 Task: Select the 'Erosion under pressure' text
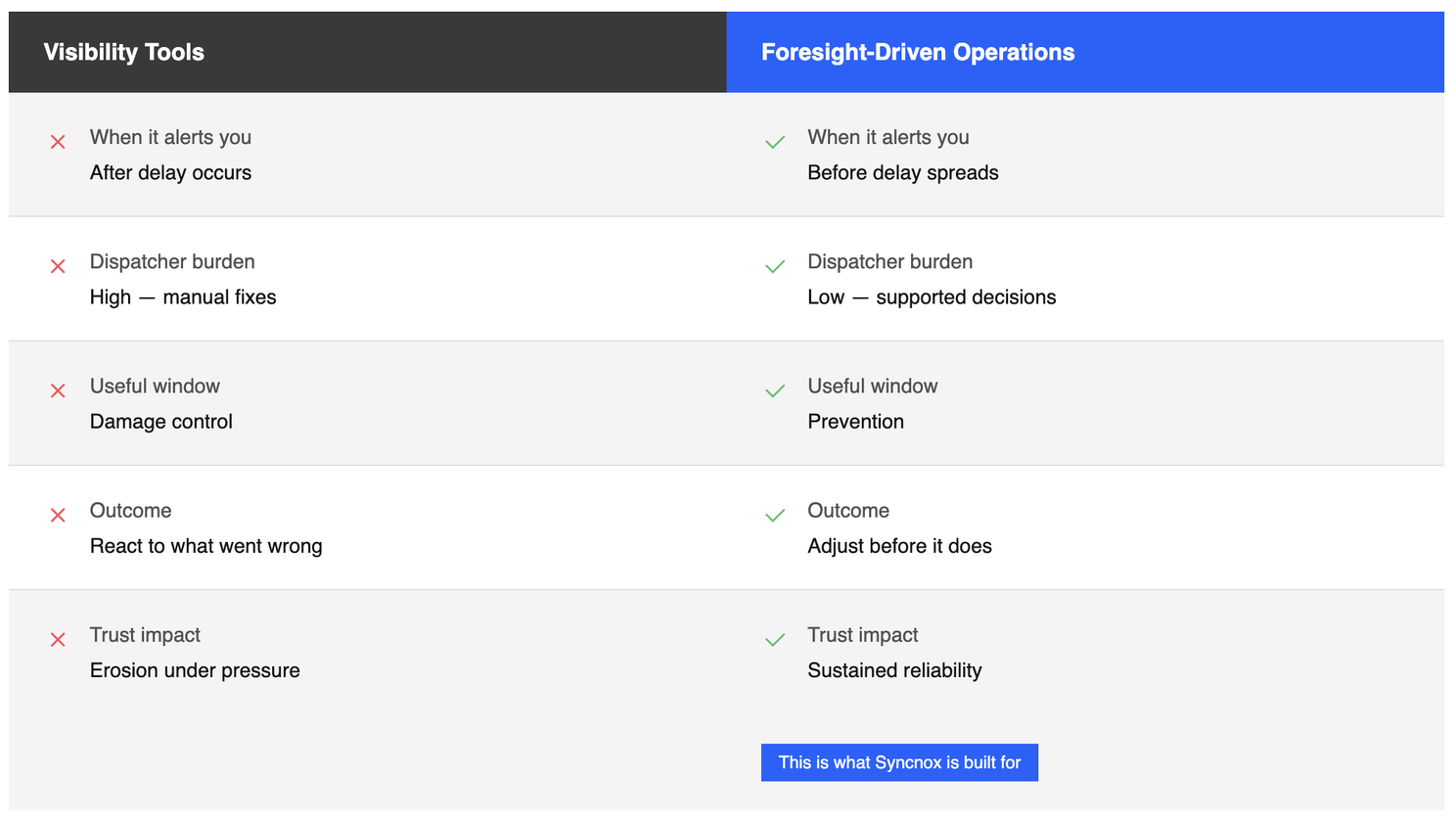195,670
